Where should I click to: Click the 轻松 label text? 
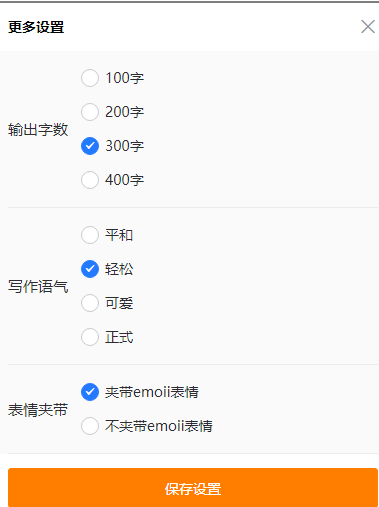coord(119,269)
